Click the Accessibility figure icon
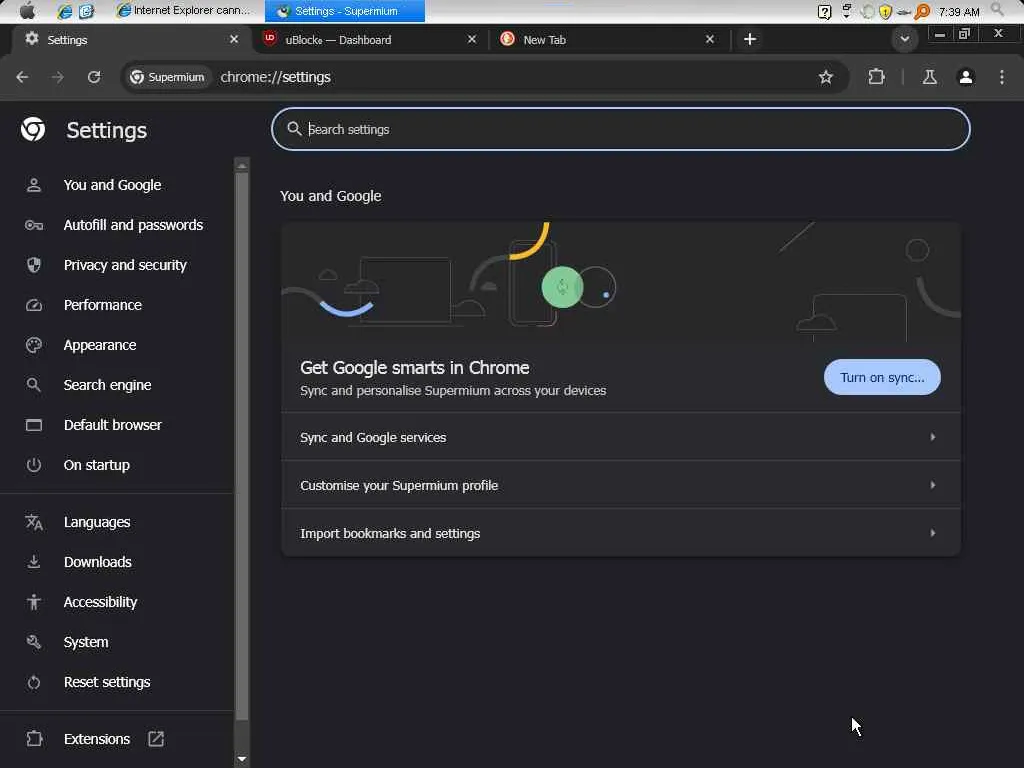1024x768 pixels. [x=34, y=602]
